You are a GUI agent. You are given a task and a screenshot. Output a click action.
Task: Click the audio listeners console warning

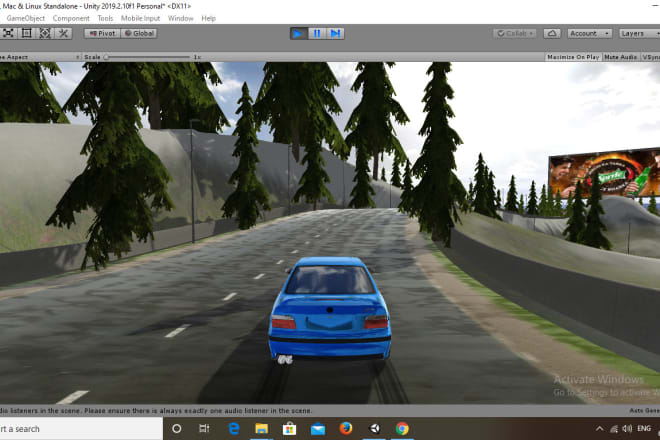coord(156,411)
